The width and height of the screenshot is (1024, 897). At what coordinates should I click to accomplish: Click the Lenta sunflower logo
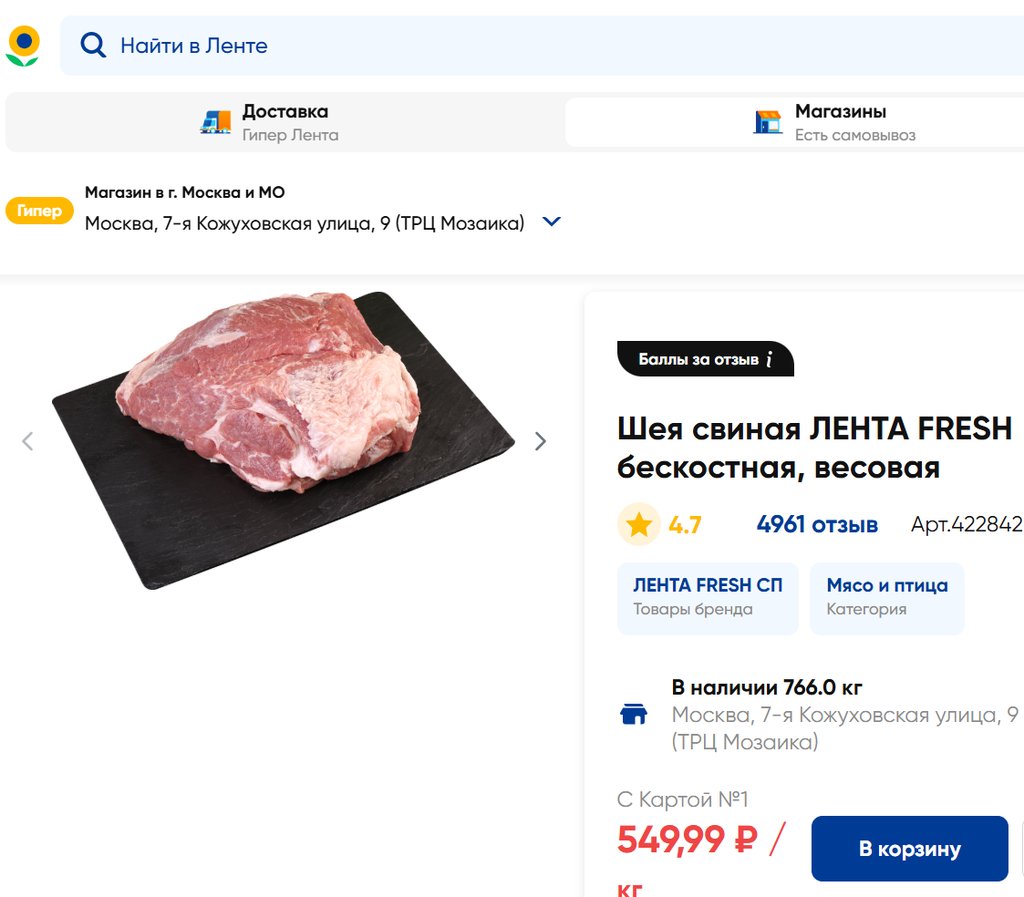click(x=23, y=46)
